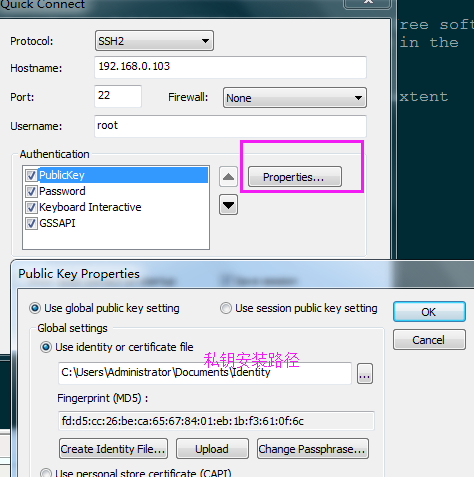This screenshot has height=477, width=474.
Task: Click the identity file path field
Action: click(x=205, y=373)
